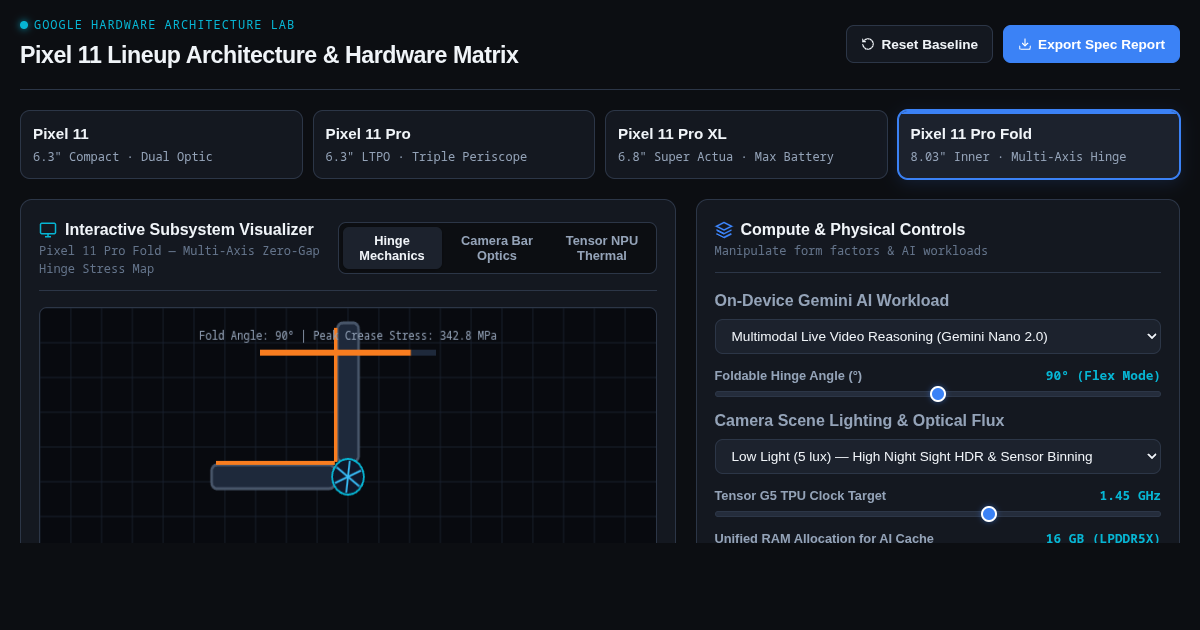Open the On-Device Gemini AI Workload dropdown

tap(938, 336)
